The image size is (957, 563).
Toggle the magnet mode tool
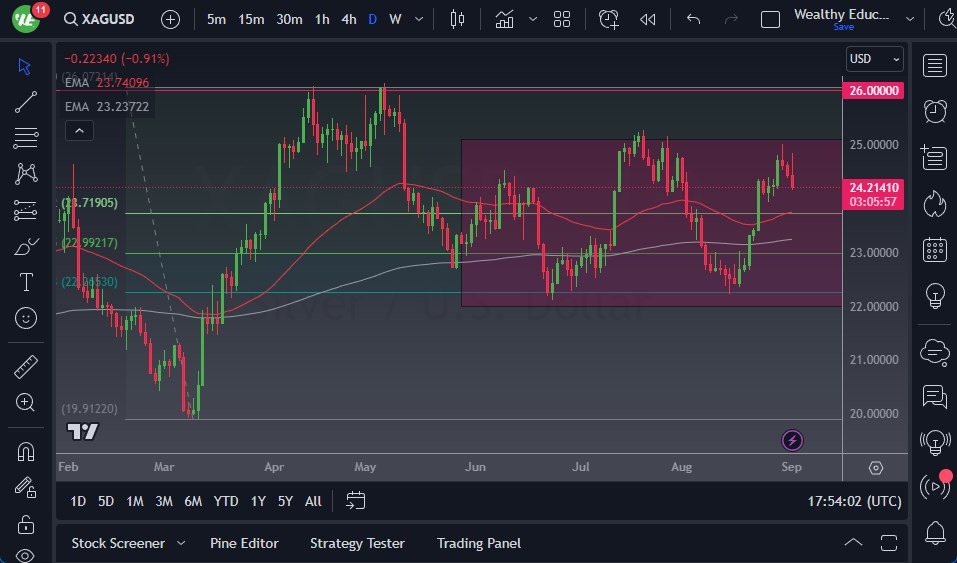click(26, 451)
